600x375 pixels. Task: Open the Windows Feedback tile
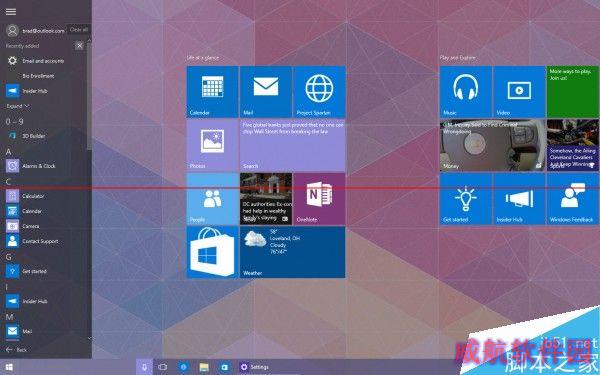point(572,199)
